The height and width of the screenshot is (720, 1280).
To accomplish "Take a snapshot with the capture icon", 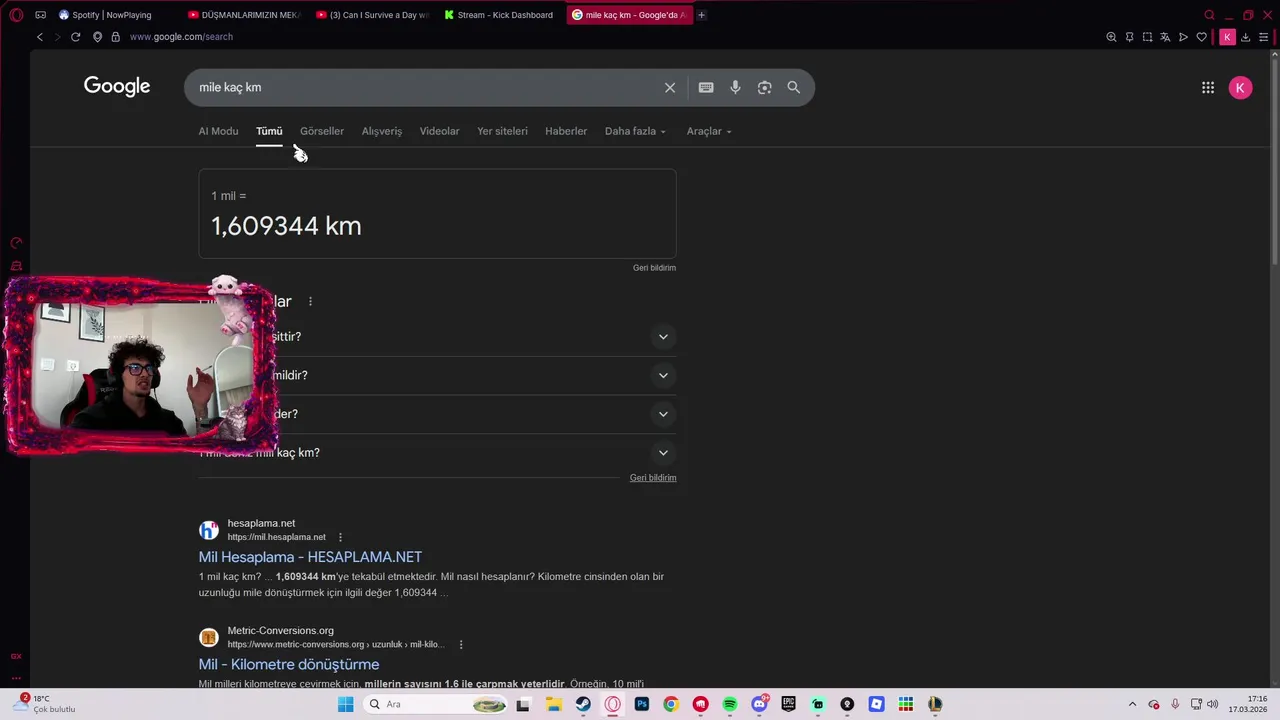I will point(1147,37).
